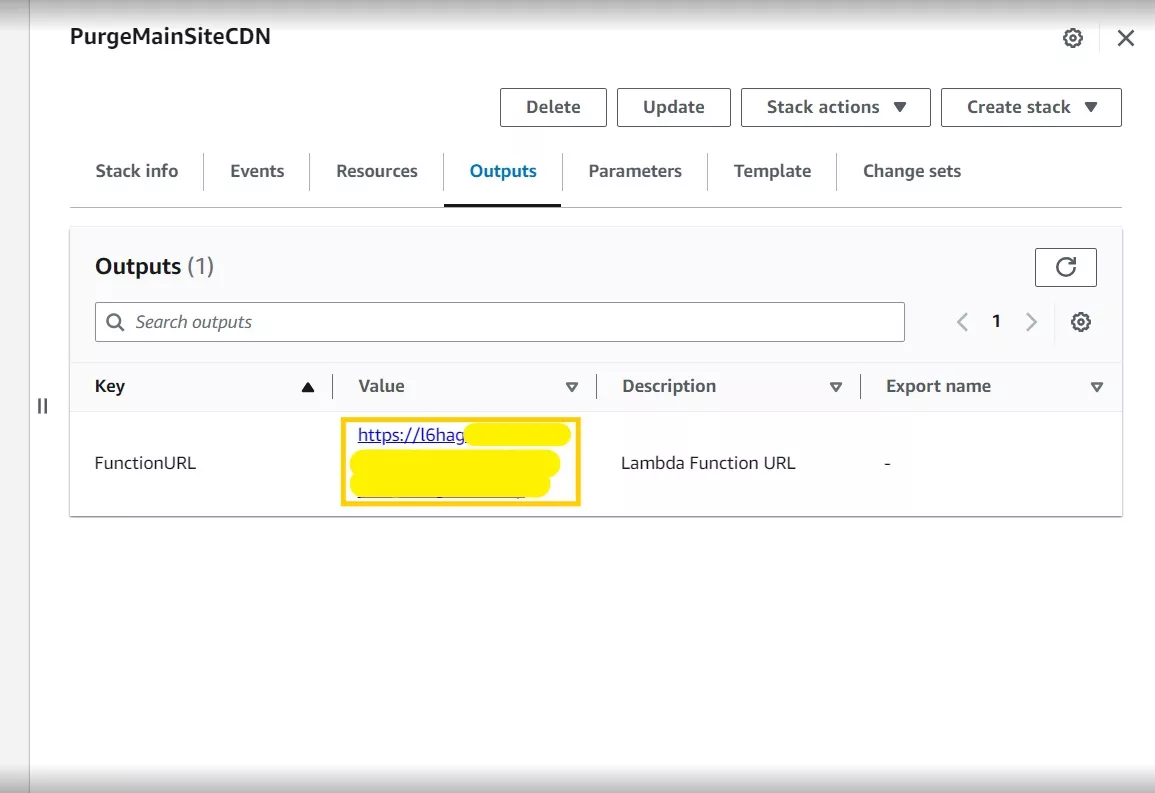
Task: Sort by Value column arrow
Action: 572,387
